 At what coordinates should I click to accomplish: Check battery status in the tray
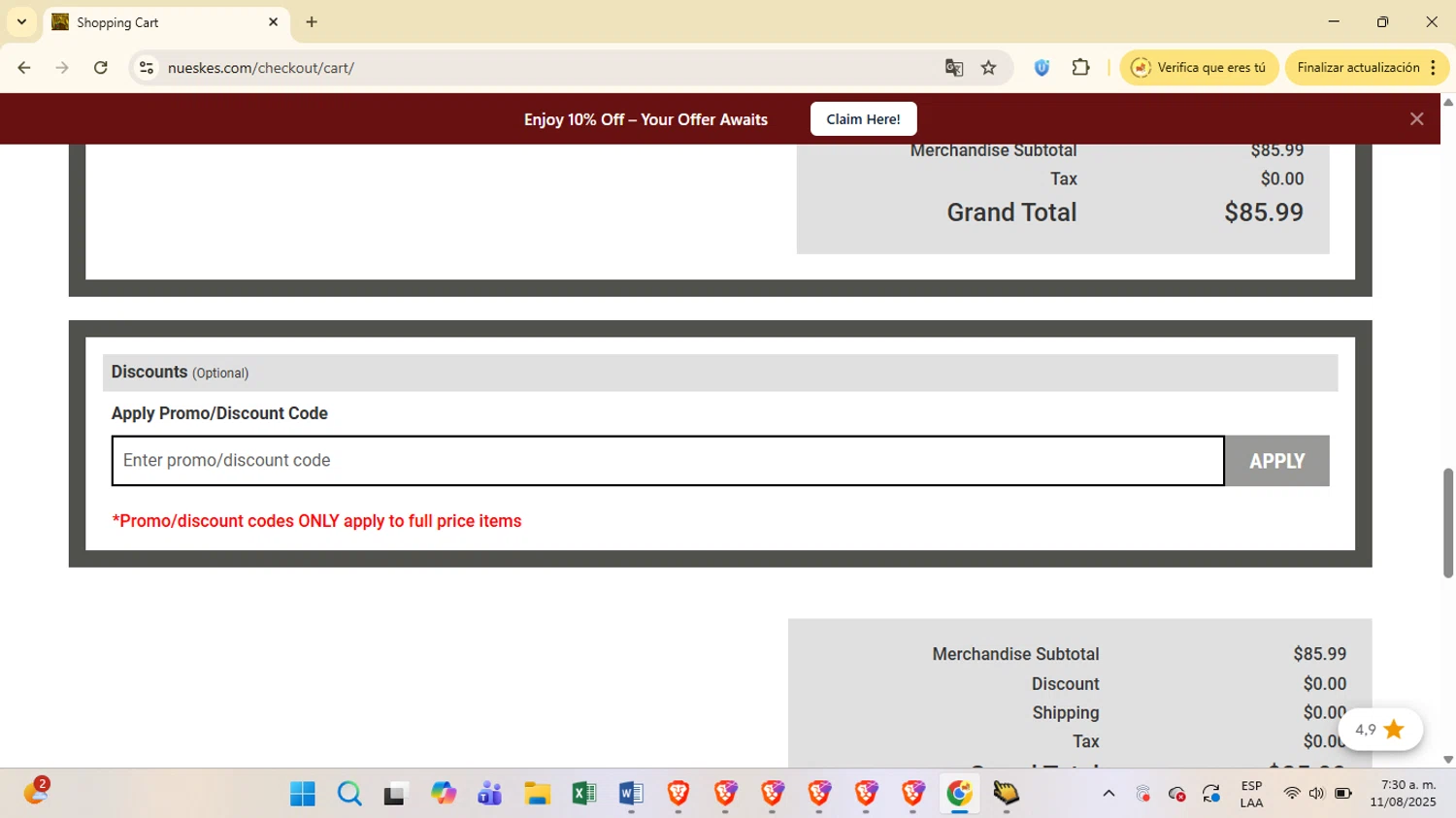pyautogui.click(x=1343, y=794)
